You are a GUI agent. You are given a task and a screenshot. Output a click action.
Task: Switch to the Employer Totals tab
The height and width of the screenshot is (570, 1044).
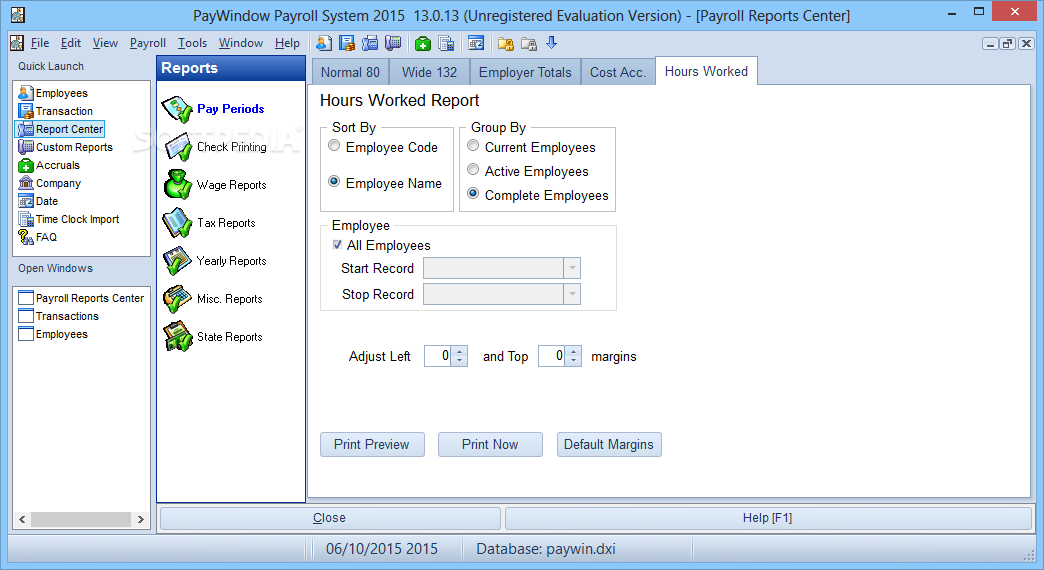pyautogui.click(x=525, y=73)
